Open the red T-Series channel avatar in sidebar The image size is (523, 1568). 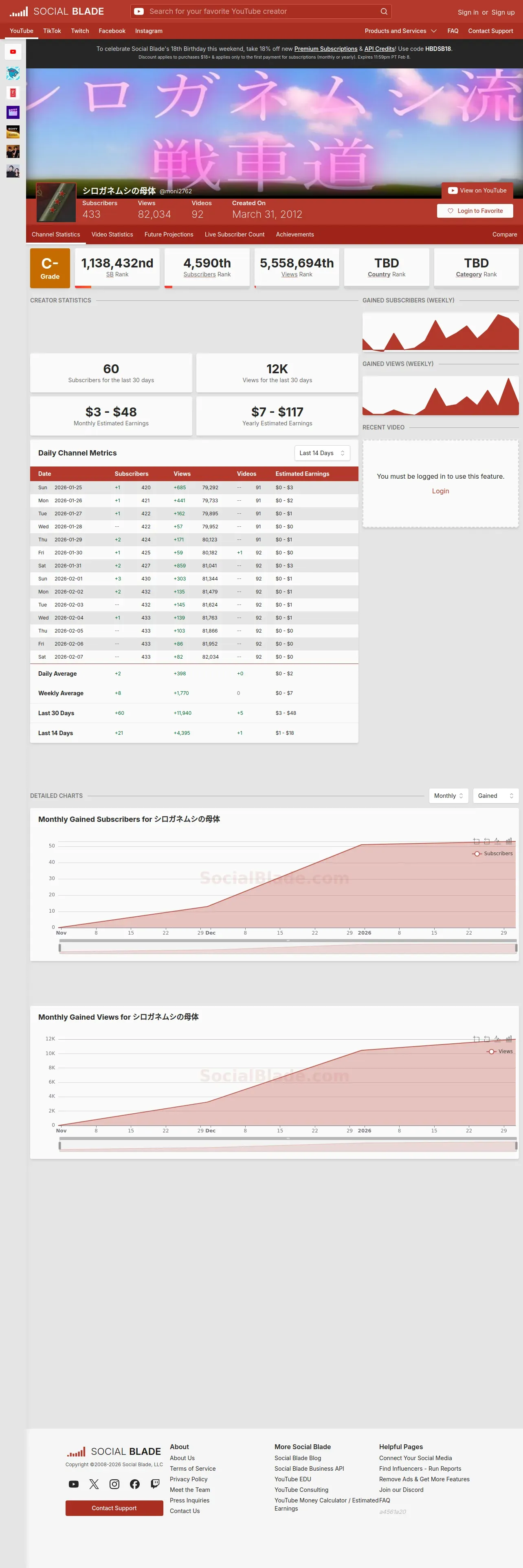point(13,92)
